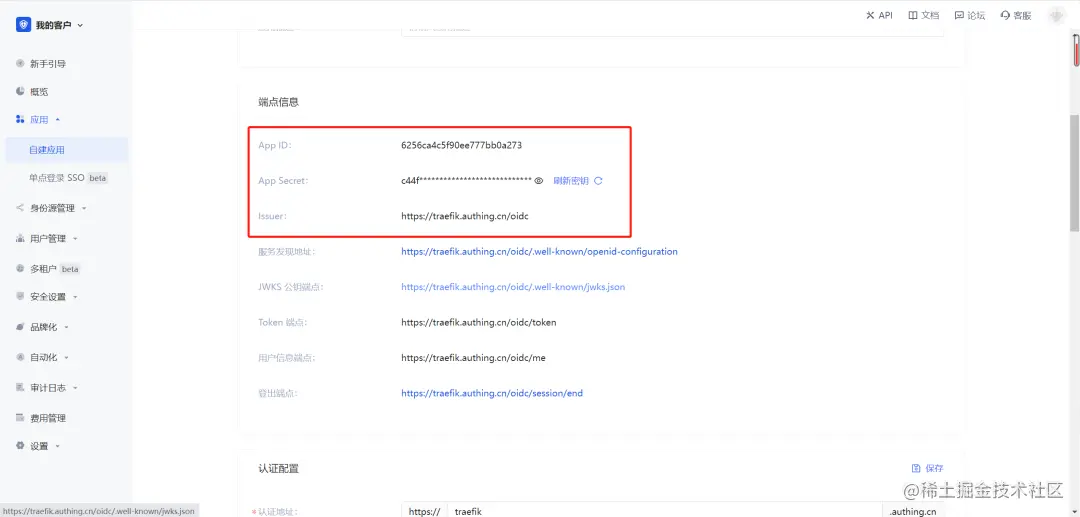Click the traefik 认证地址 input field
This screenshot has width=1080, height=517.
coord(665,511)
